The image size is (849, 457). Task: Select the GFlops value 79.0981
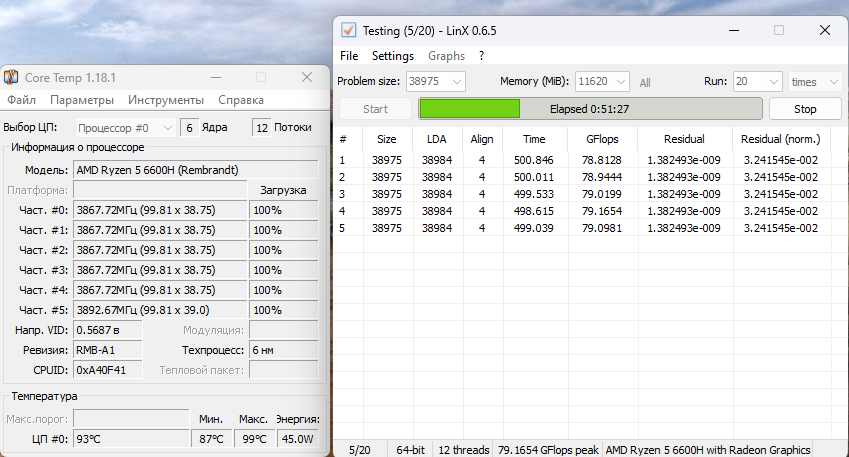[x=602, y=228]
